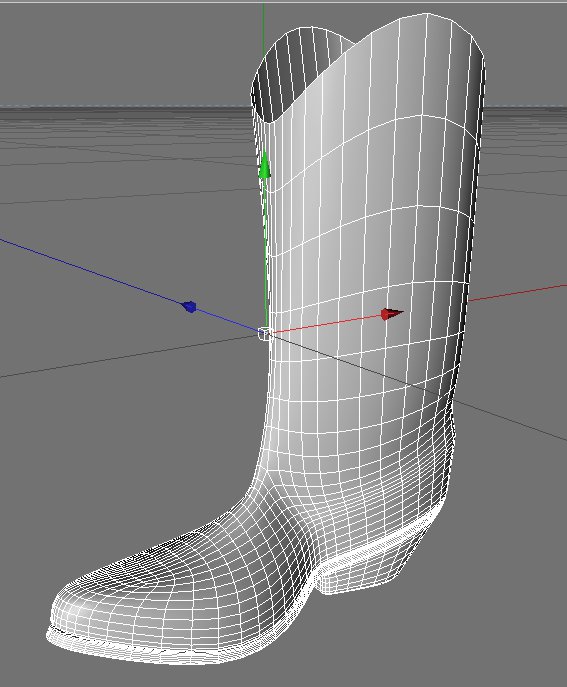Click the axis origin cube of the gizmo

click(x=265, y=334)
